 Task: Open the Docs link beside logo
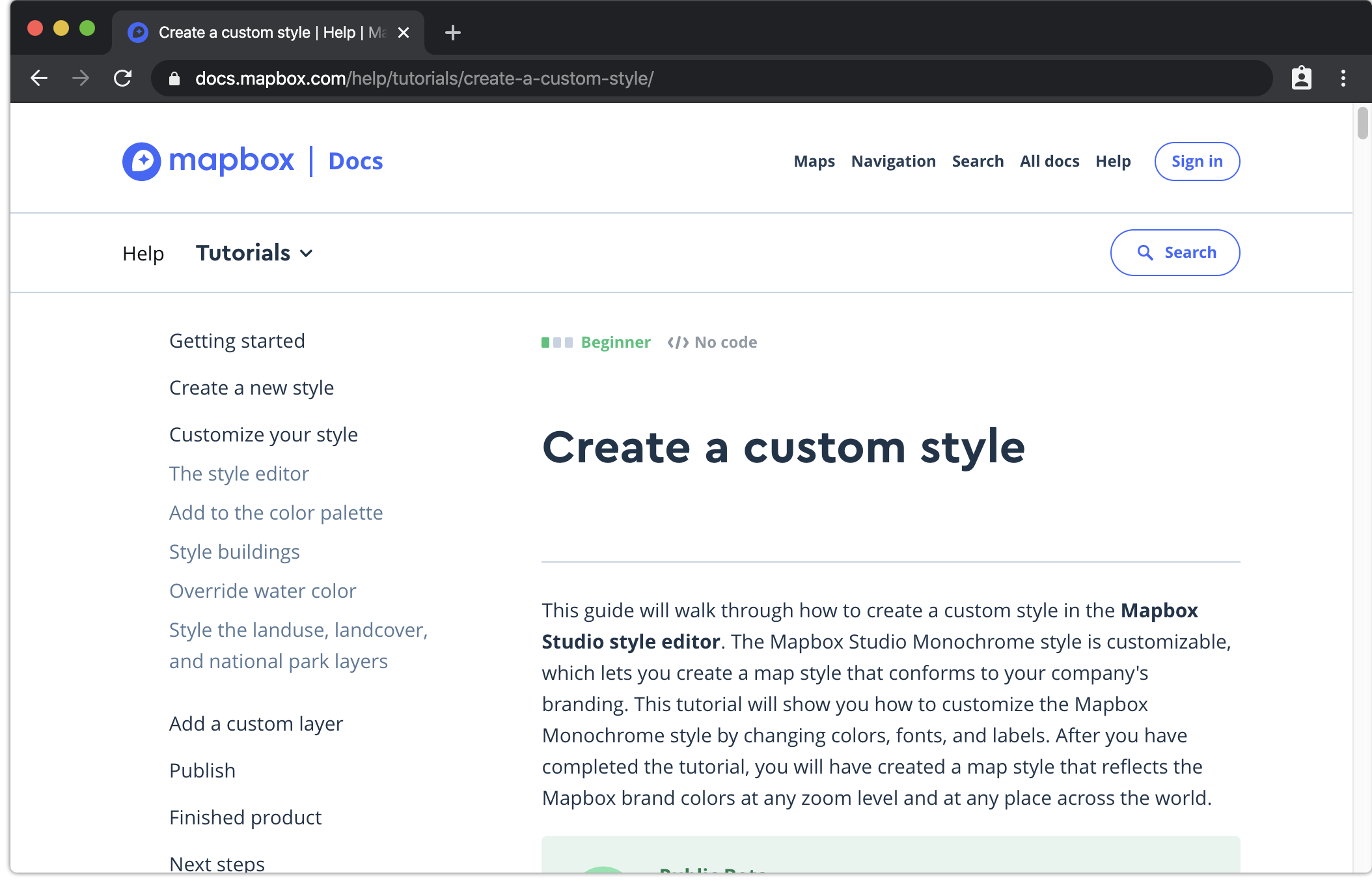click(x=355, y=161)
